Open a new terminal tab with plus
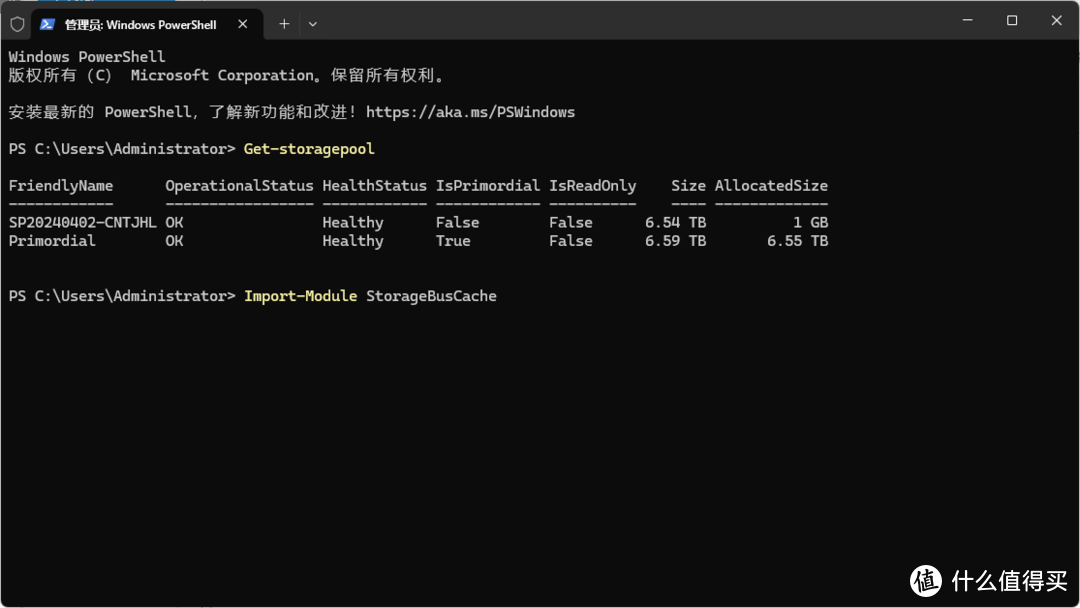Viewport: 1080px width, 608px height. [x=284, y=24]
